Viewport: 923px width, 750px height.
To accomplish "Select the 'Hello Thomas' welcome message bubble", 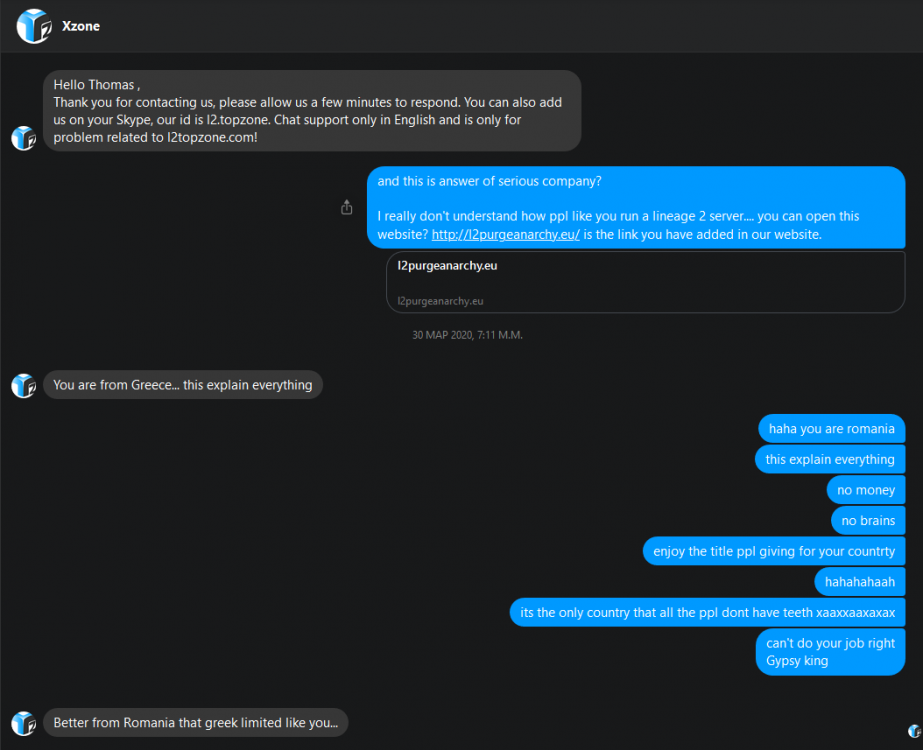I will [x=312, y=111].
